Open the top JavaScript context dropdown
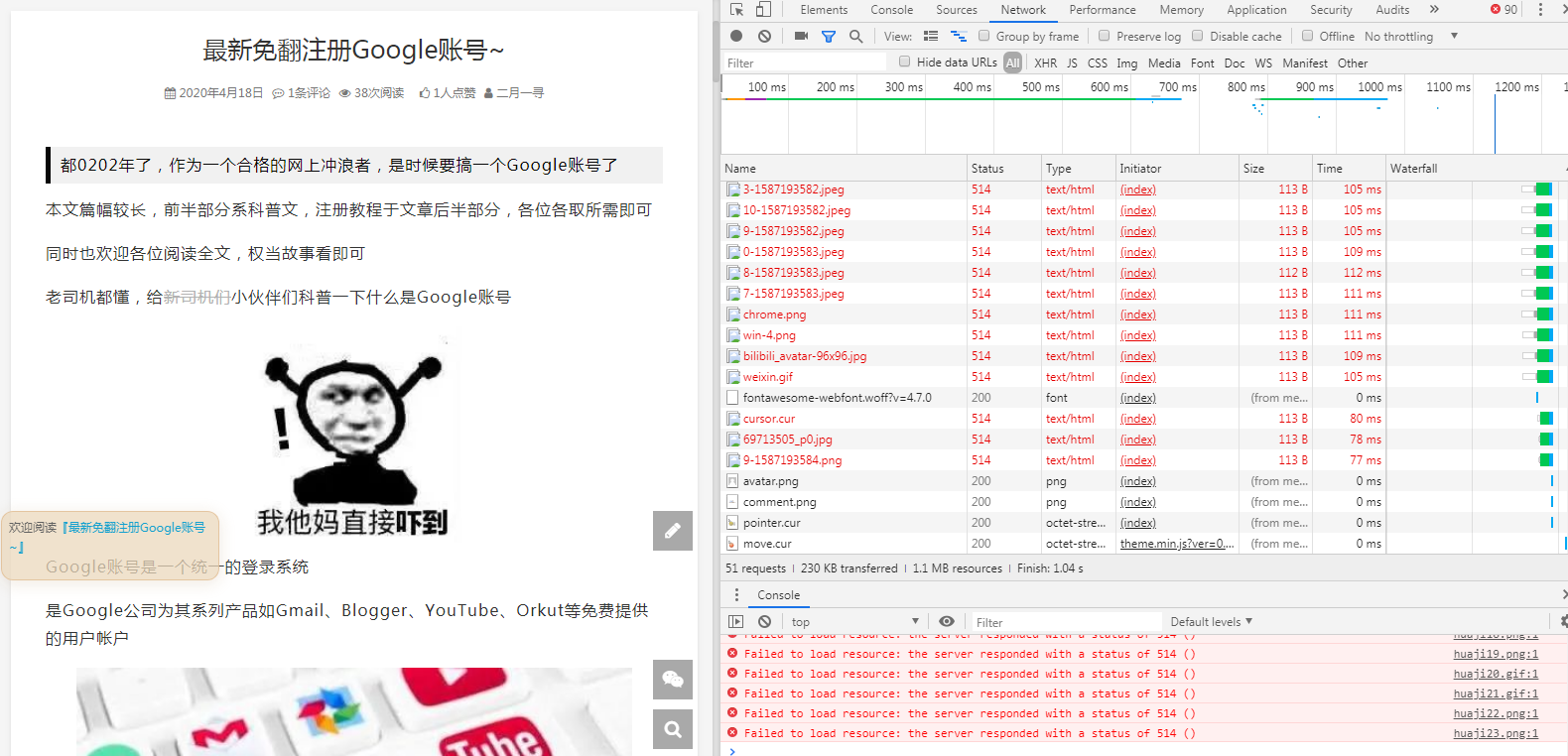Viewport: 1568px width, 756px height. (855, 622)
